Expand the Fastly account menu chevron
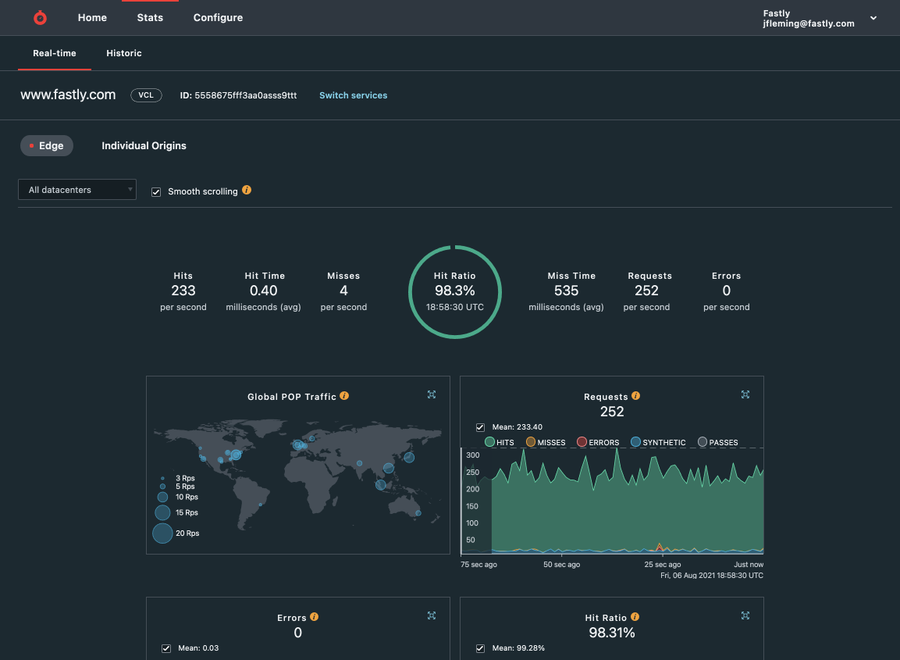900x660 pixels. click(x=873, y=18)
